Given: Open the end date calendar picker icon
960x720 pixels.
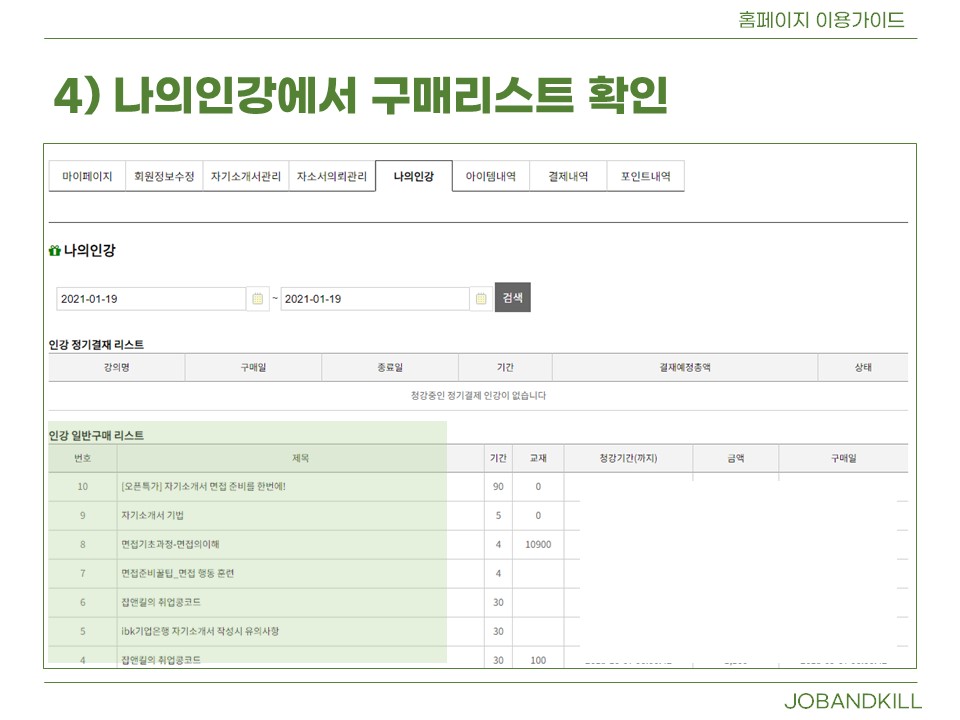Looking at the screenshot, I should click(x=481, y=299).
